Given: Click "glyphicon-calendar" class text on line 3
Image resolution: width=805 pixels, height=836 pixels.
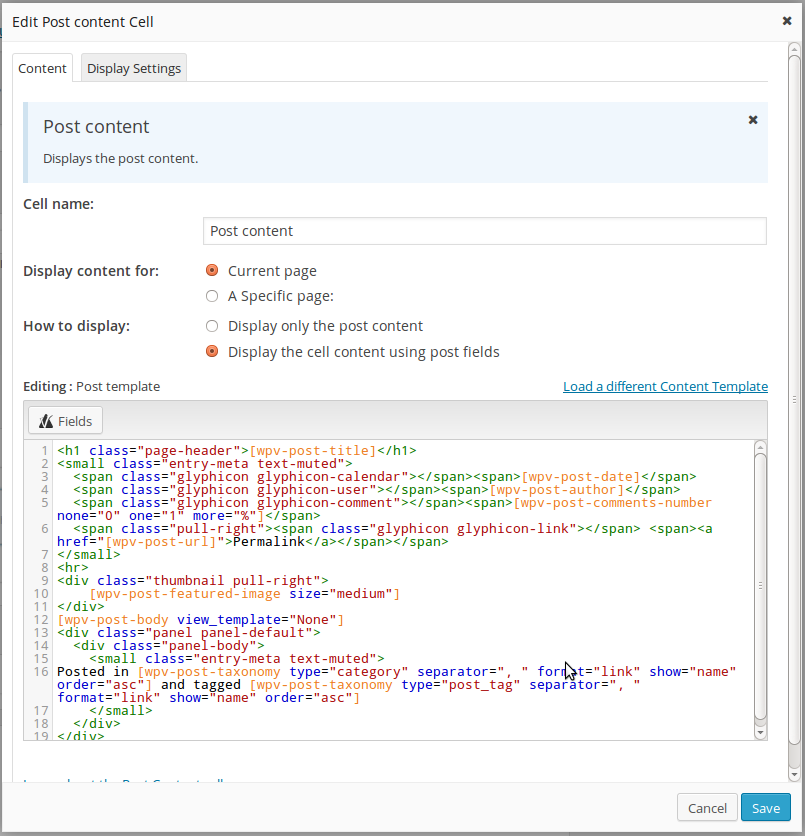Looking at the screenshot, I should (x=328, y=477).
